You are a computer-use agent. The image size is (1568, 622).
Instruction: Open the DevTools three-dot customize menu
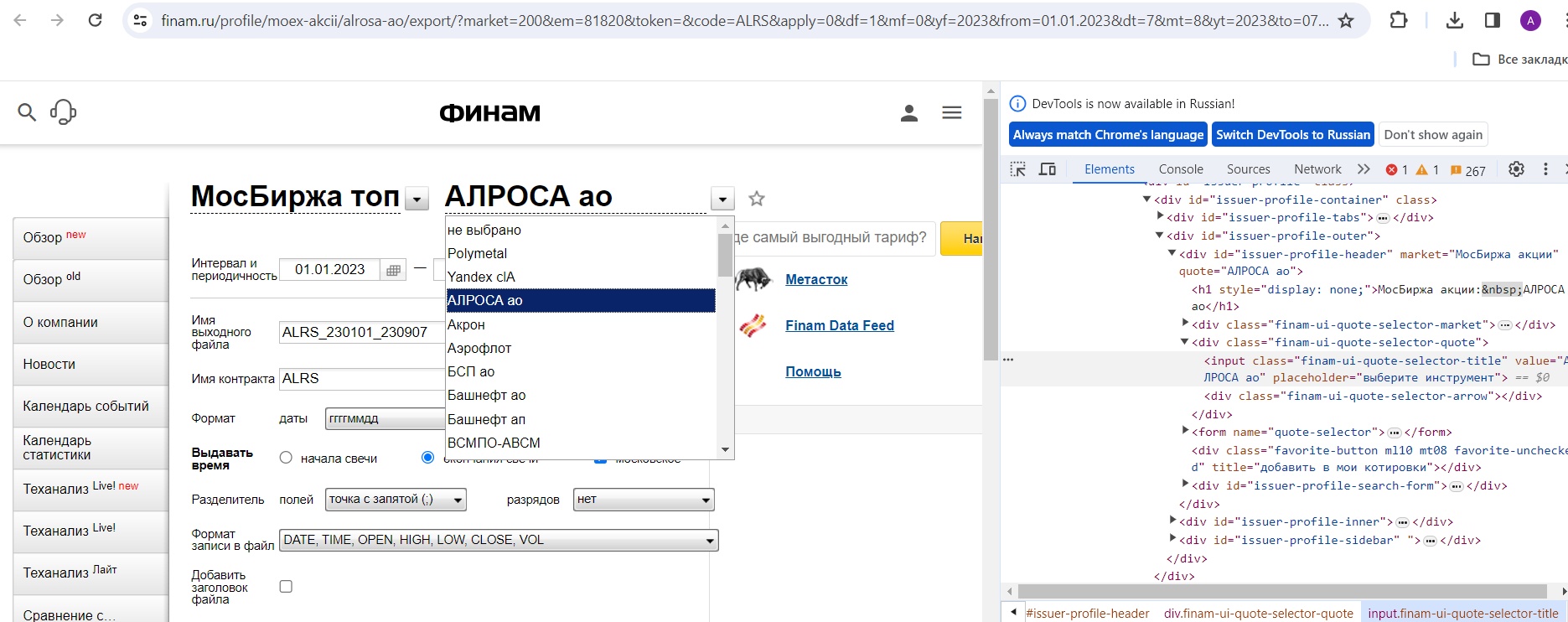tap(1546, 169)
